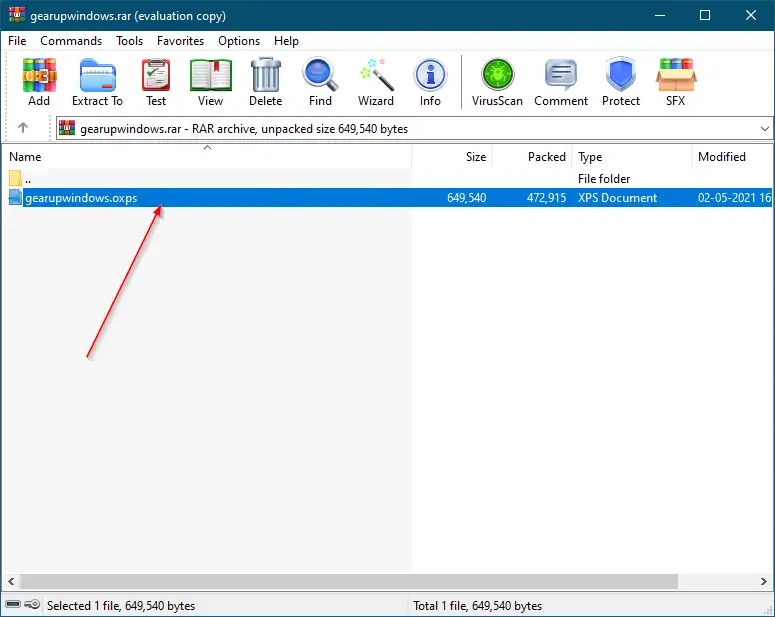Screen dimensions: 775x617
Task: Click the File folder type cell
Action: click(x=604, y=178)
